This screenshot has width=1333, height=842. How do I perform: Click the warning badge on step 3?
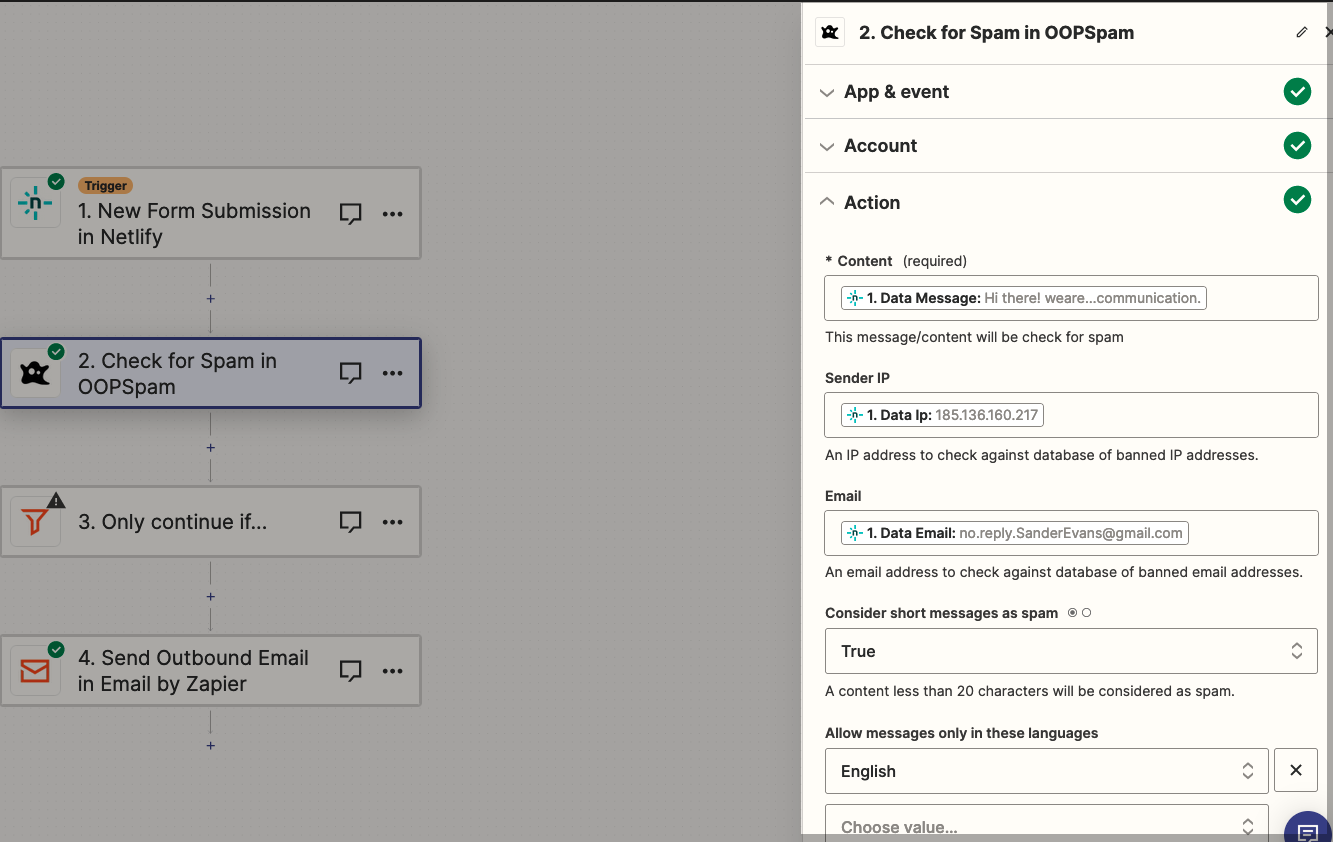(56, 500)
